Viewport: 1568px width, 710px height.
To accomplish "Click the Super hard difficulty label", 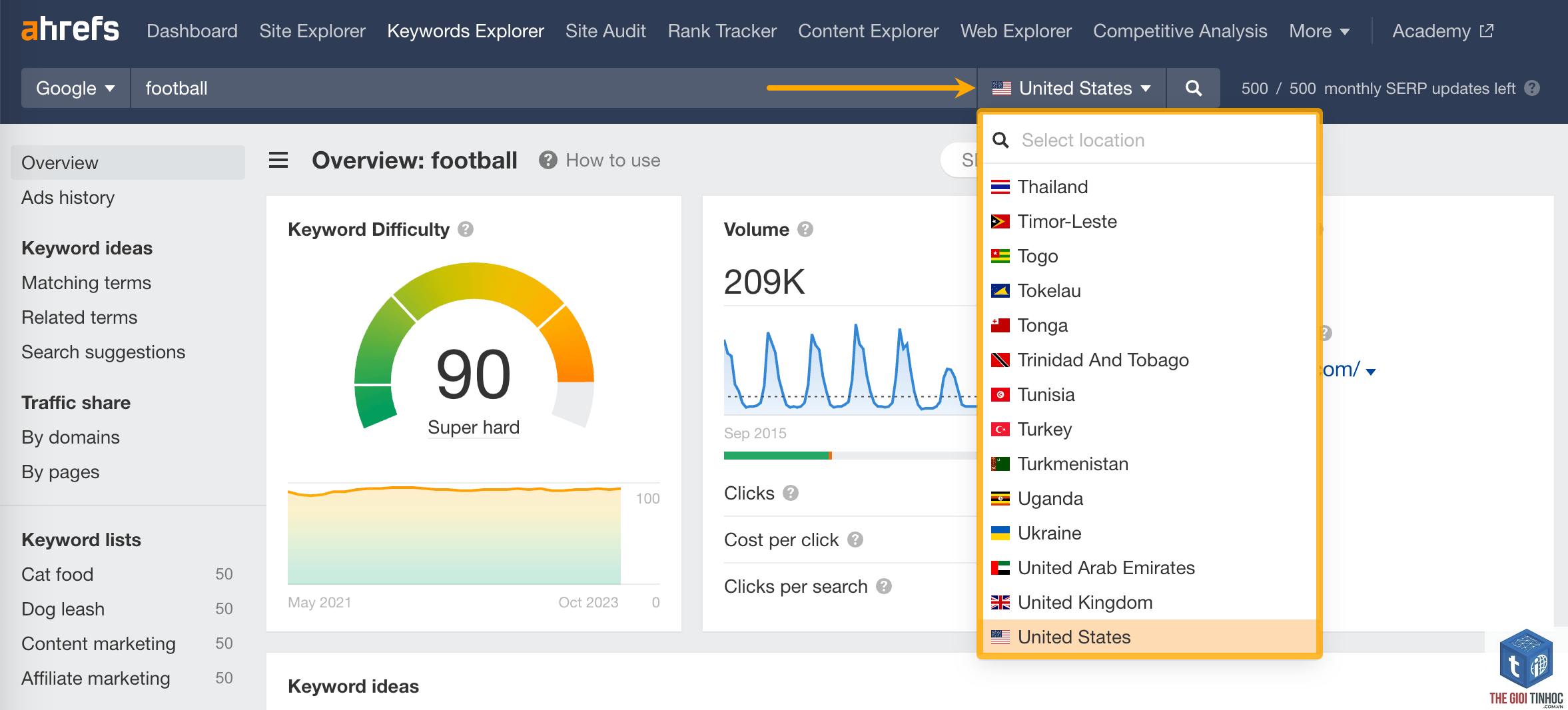I will pos(474,427).
